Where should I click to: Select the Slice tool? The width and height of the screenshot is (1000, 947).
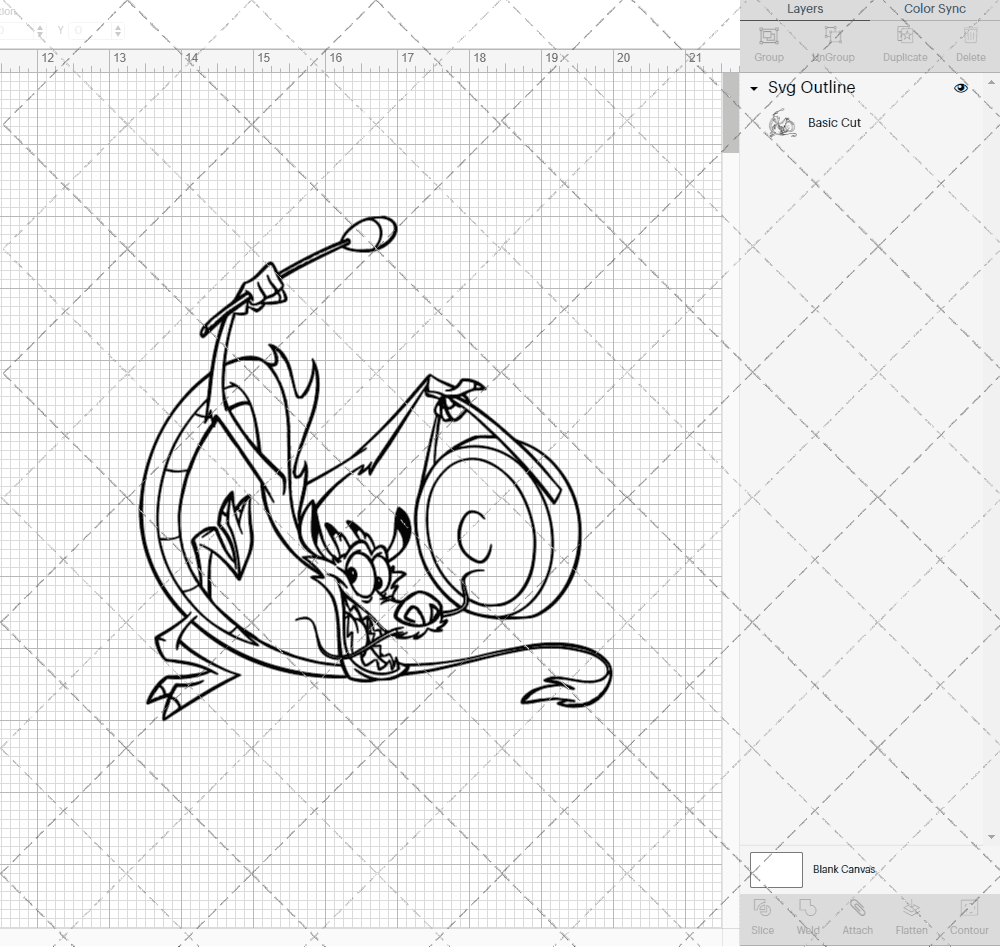click(x=763, y=915)
